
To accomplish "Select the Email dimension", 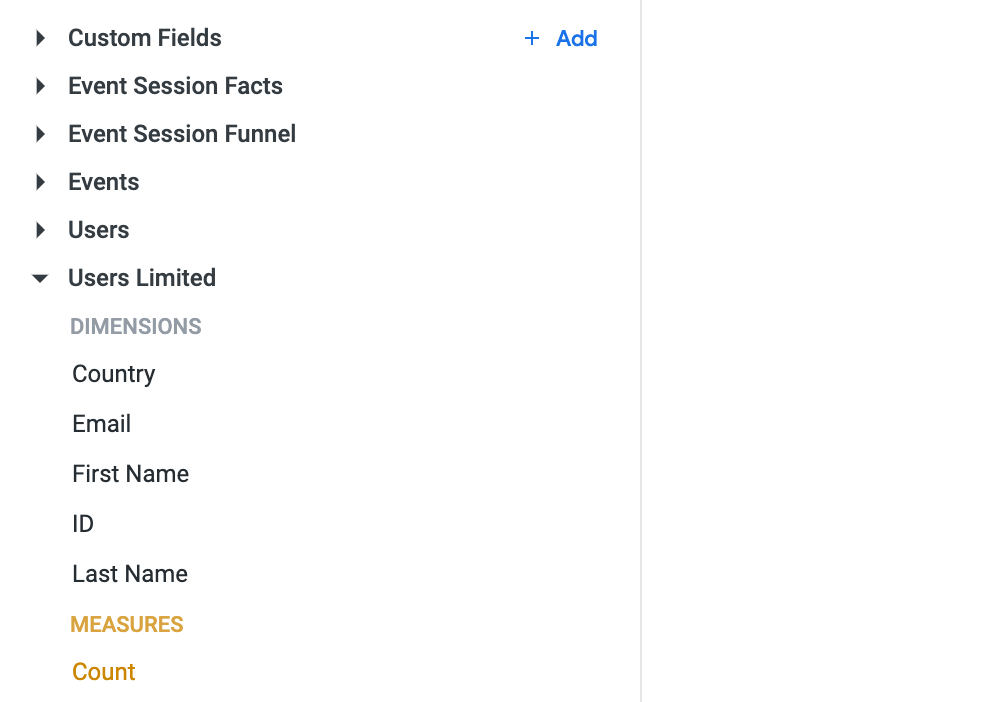I will [101, 424].
